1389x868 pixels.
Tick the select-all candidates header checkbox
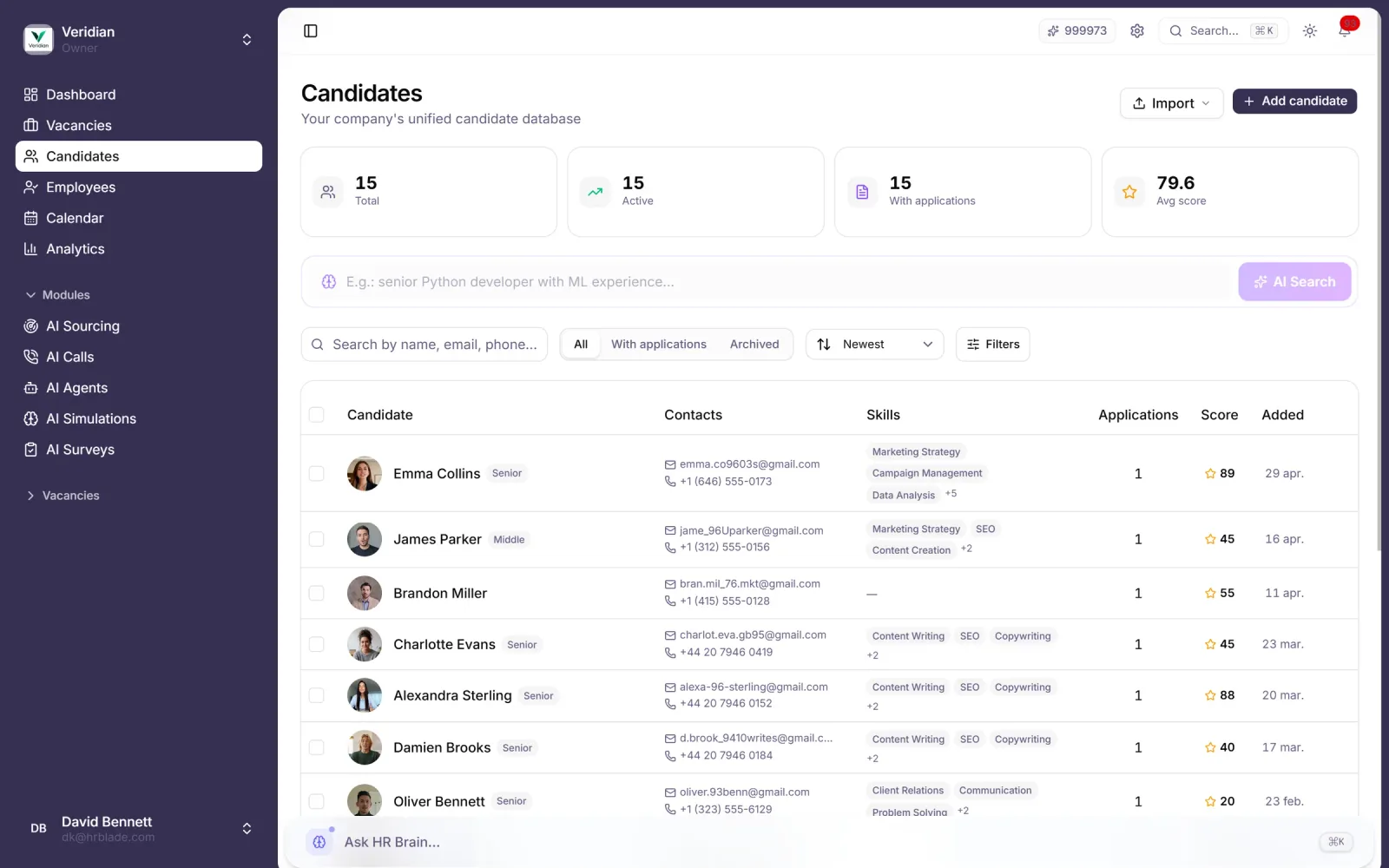pyautogui.click(x=317, y=415)
